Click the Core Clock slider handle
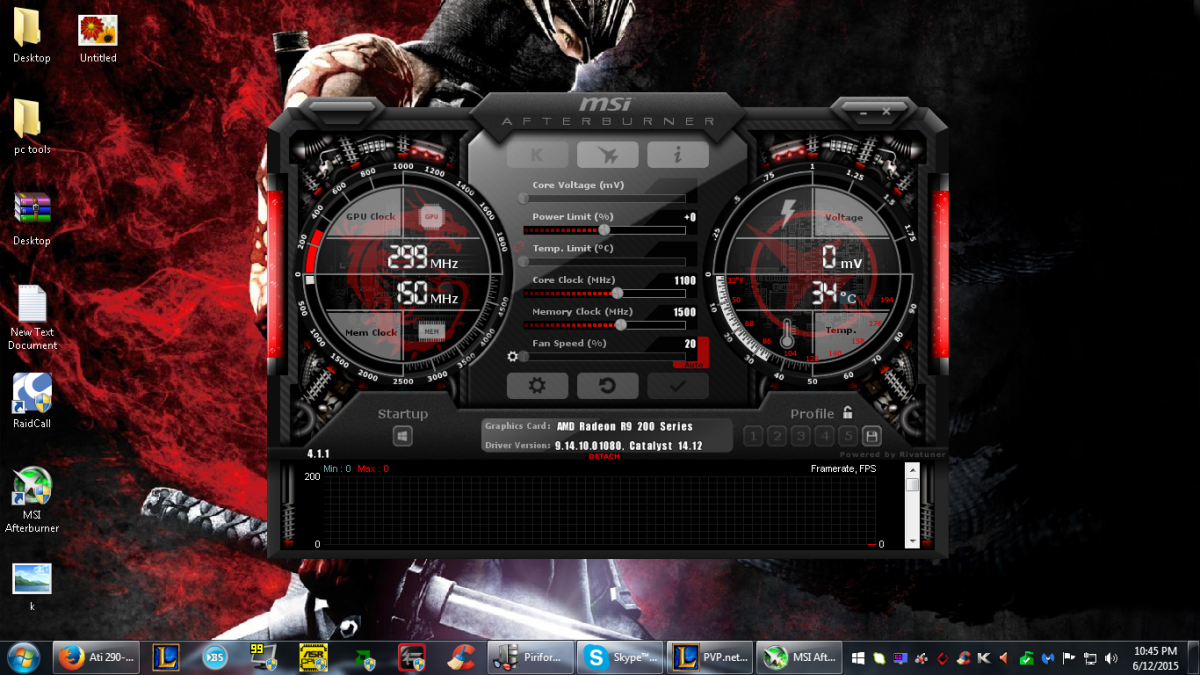 [617, 293]
